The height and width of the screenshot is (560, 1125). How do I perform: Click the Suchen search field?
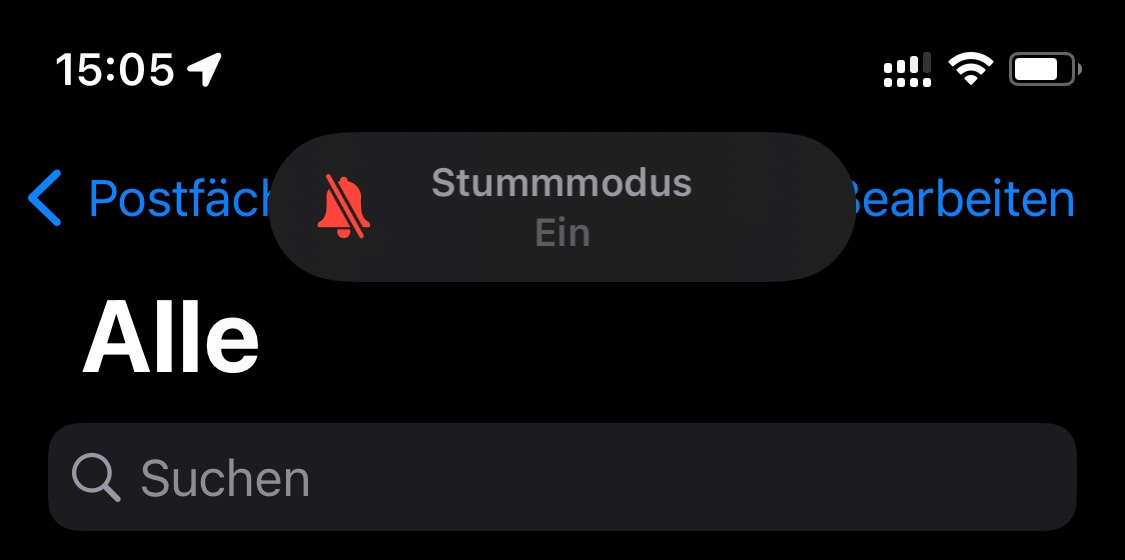coord(562,477)
